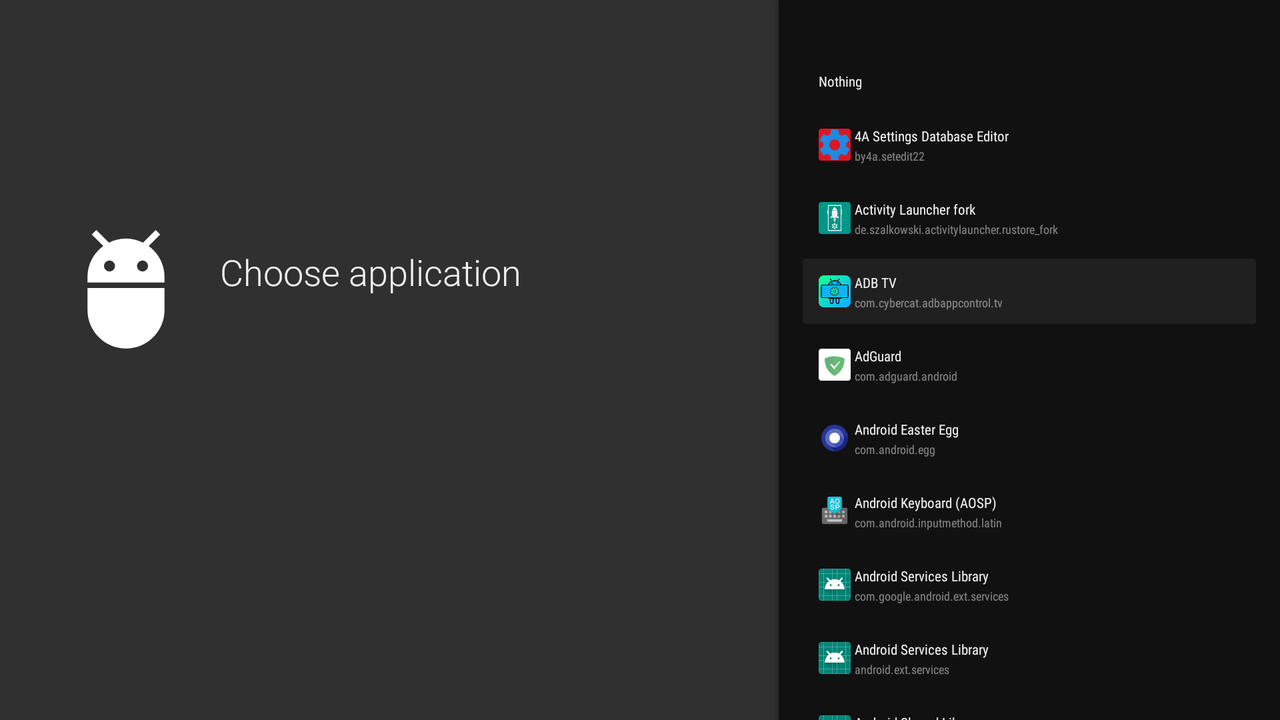Click the icon beside com.google.android.ext.services
The width and height of the screenshot is (1280, 720).
835,585
